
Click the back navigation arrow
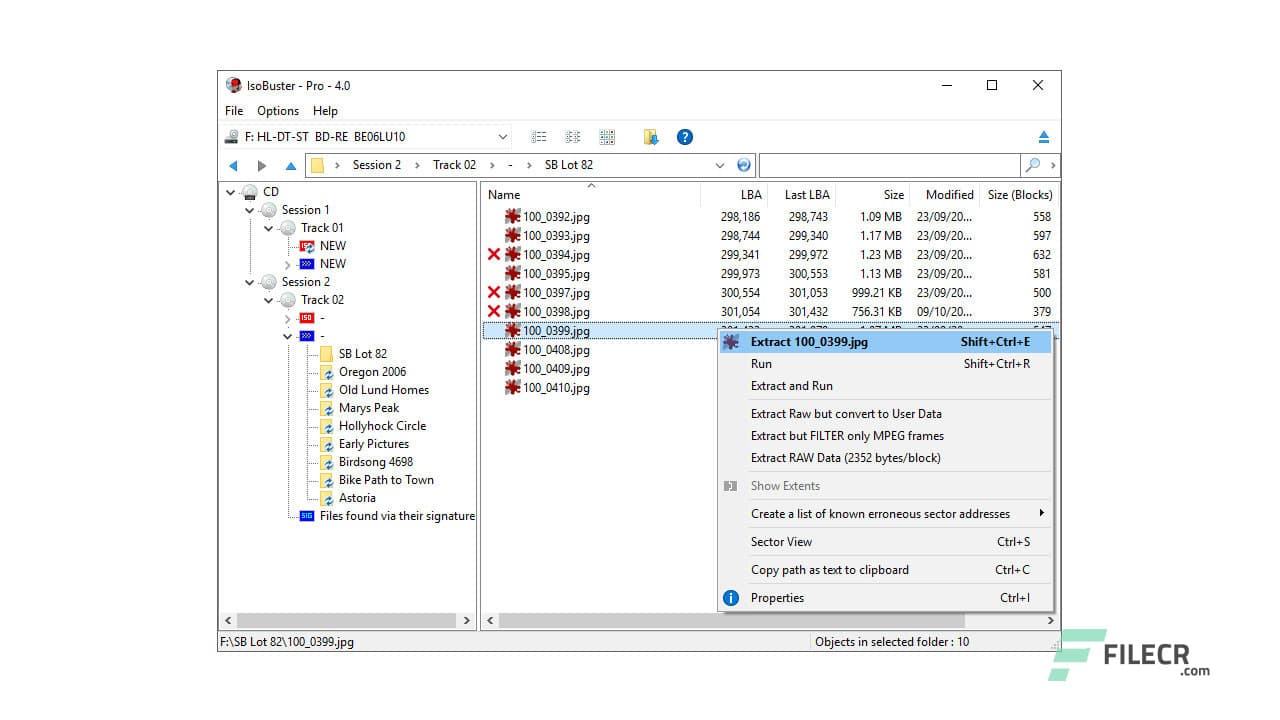point(233,165)
